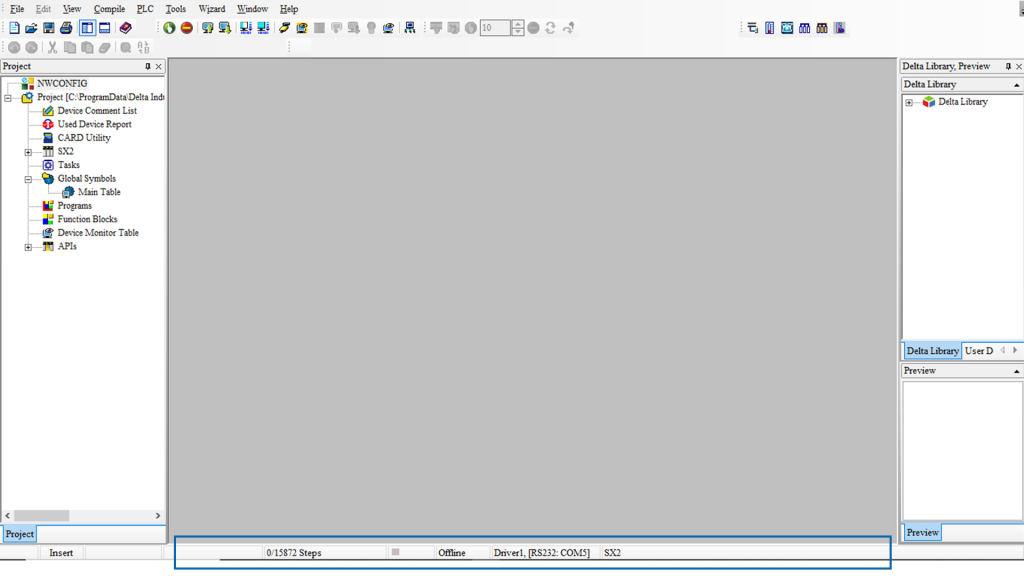The width and height of the screenshot is (1024, 576).
Task: Click the Eraser delete icon
Action: tap(104, 48)
